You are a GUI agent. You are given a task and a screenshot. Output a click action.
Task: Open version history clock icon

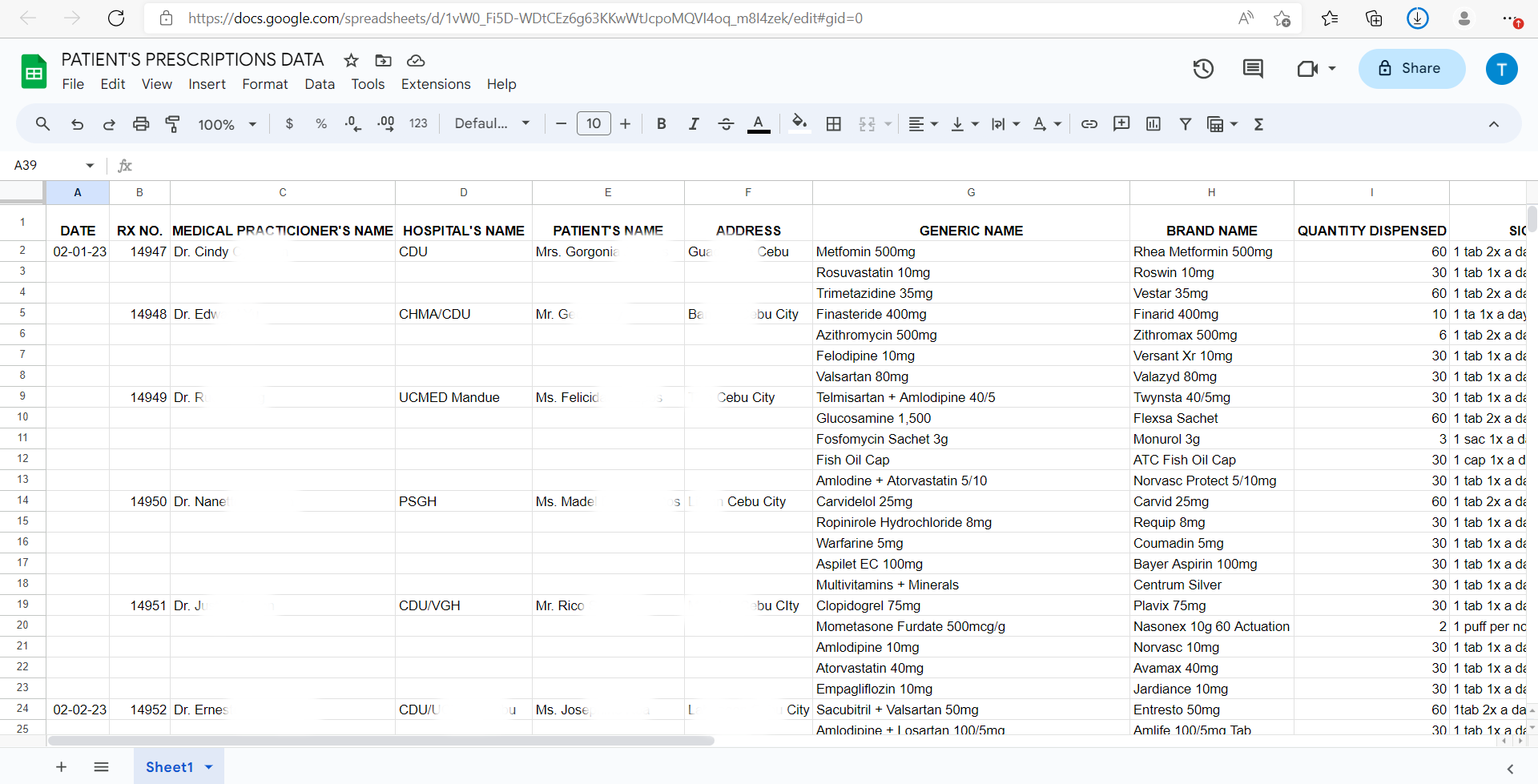[1203, 69]
